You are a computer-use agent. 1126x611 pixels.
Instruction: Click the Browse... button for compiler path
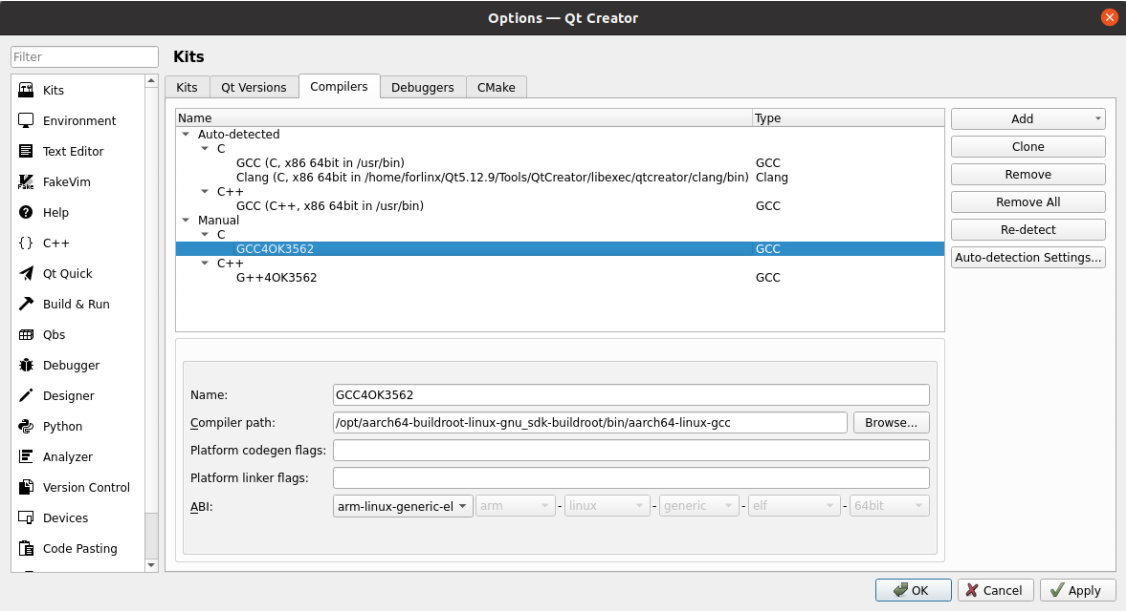[891, 422]
